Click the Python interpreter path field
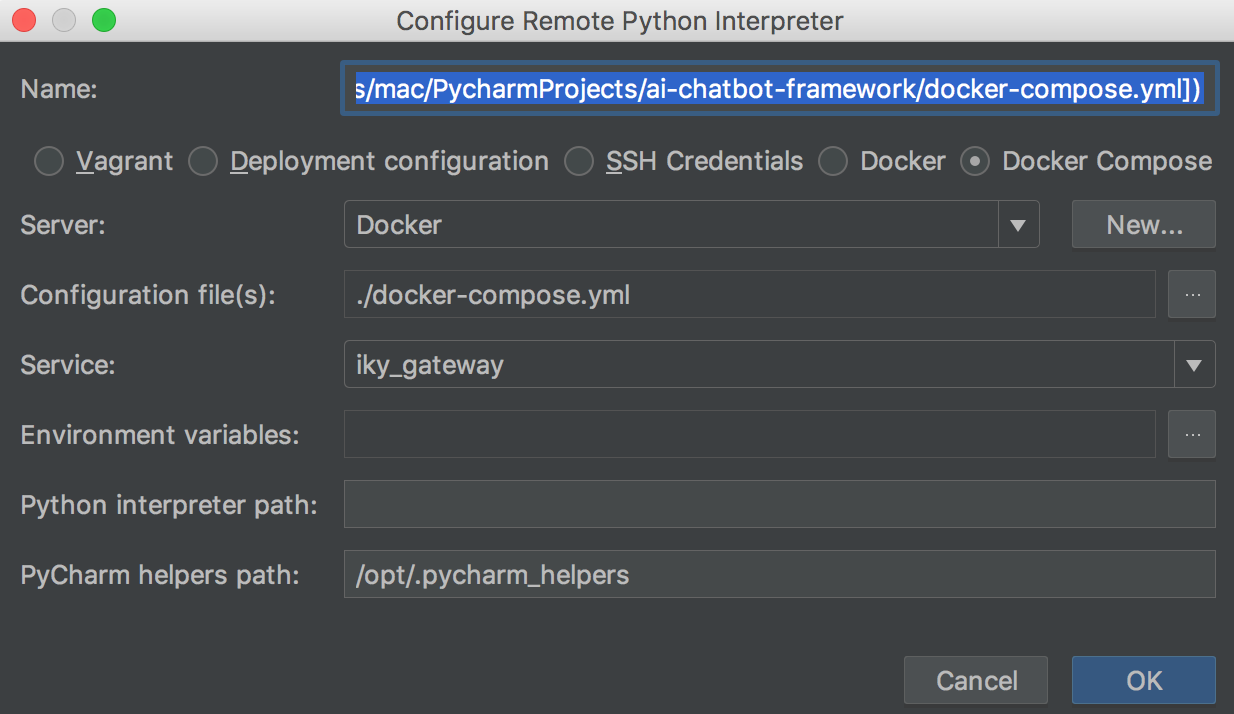 779,505
